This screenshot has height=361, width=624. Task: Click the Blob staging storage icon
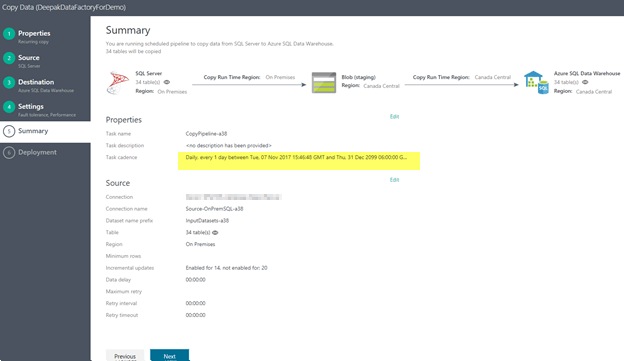coord(324,82)
